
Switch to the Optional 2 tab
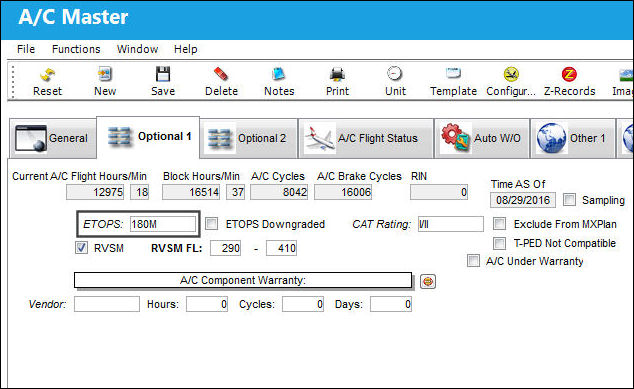pos(249,138)
